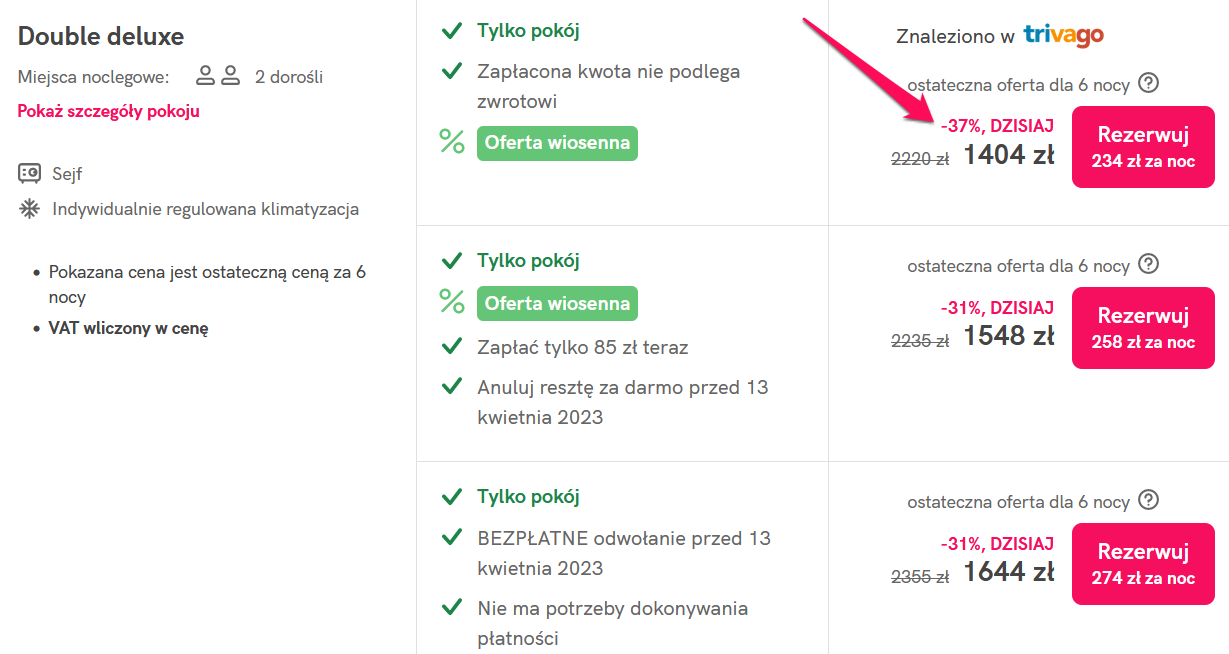Click the safe (Sejf) amenity icon
Viewport: 1229px width, 654px height.
coord(30,174)
